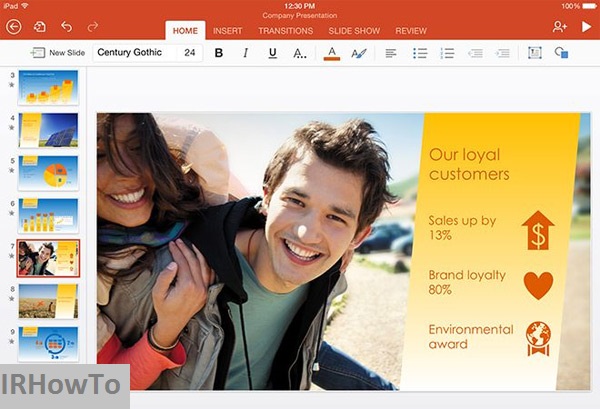Click the New Slide button
Screen dimensions: 600x409
coord(58,53)
